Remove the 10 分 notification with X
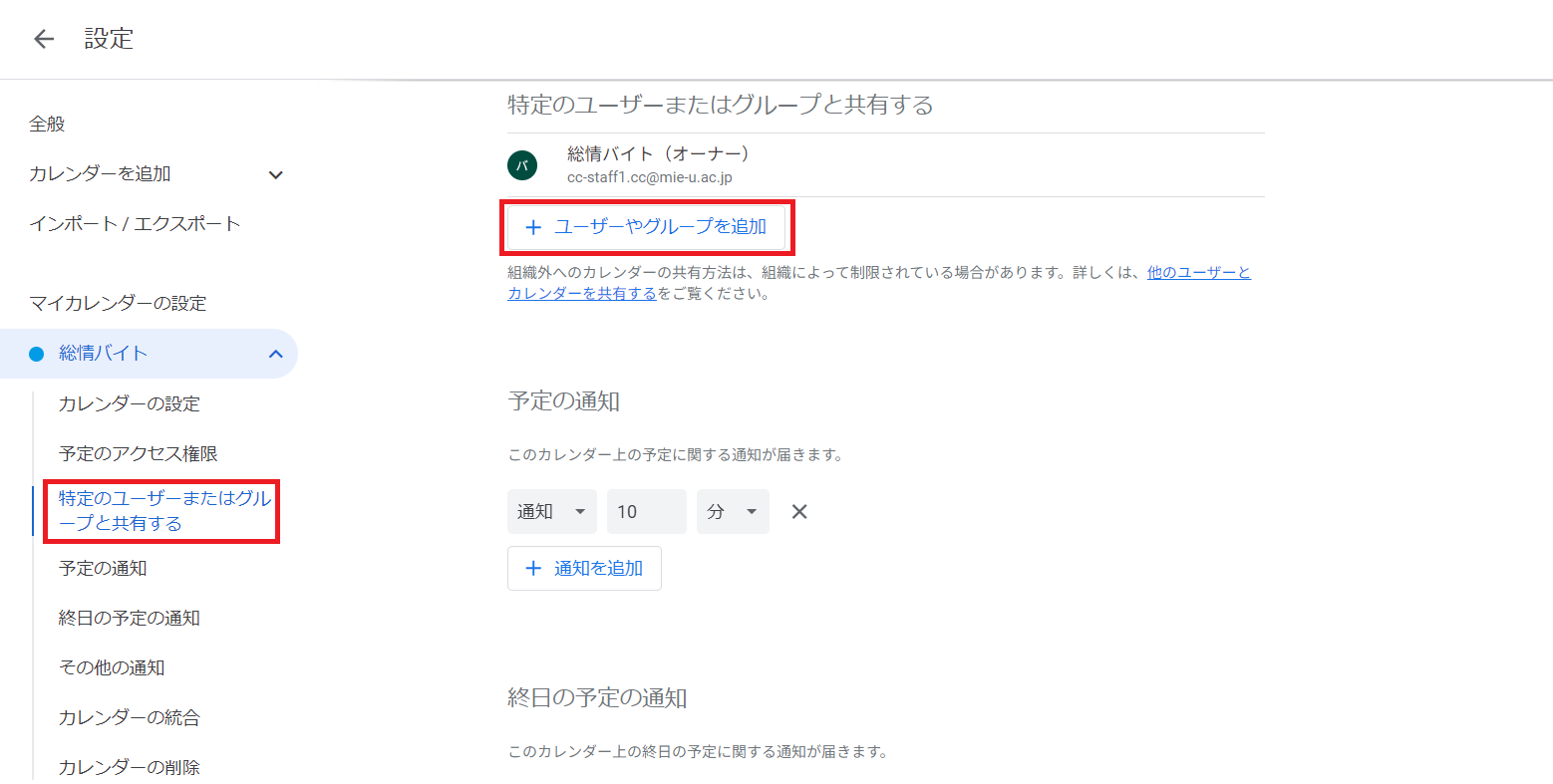The width and height of the screenshot is (1553, 784). click(799, 512)
